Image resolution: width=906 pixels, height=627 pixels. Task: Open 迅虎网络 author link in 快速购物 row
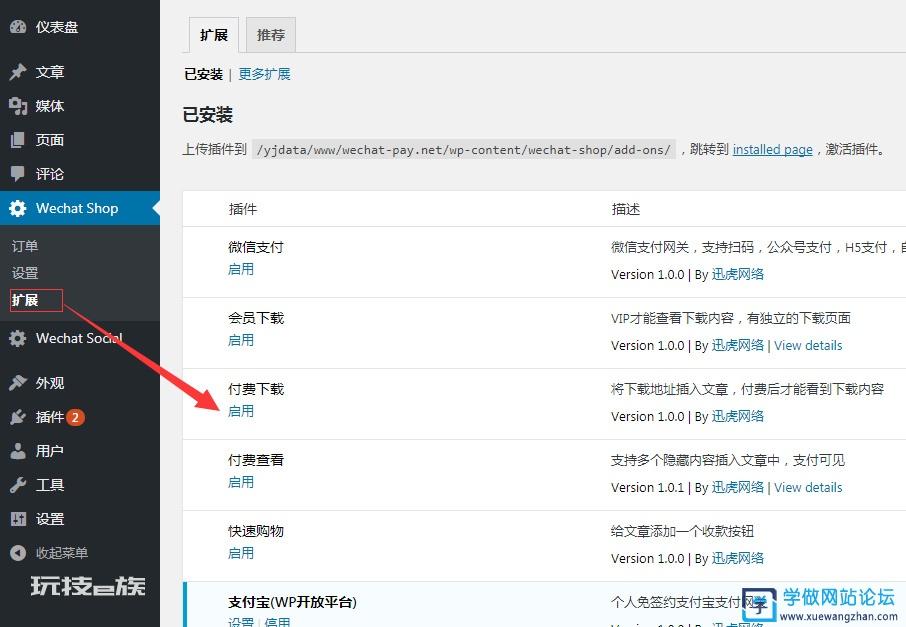(738, 558)
